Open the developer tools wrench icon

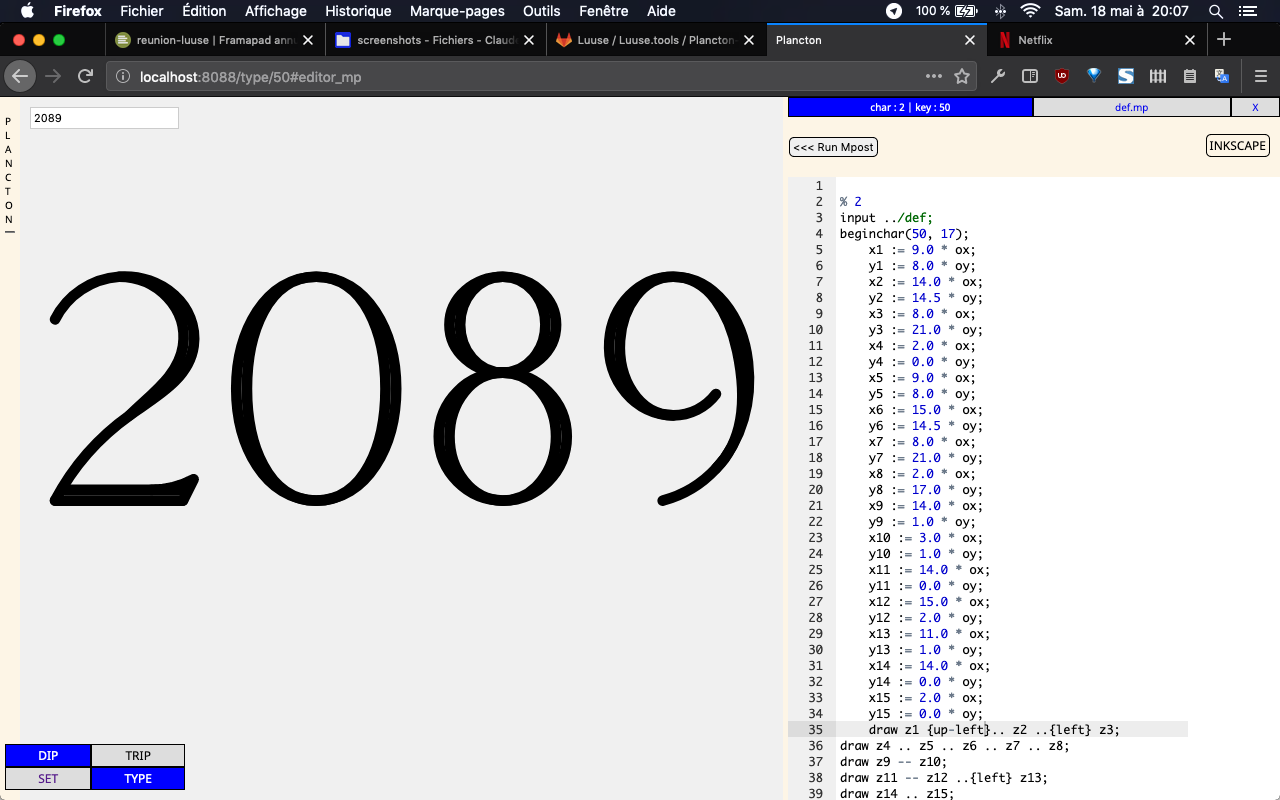pos(997,76)
